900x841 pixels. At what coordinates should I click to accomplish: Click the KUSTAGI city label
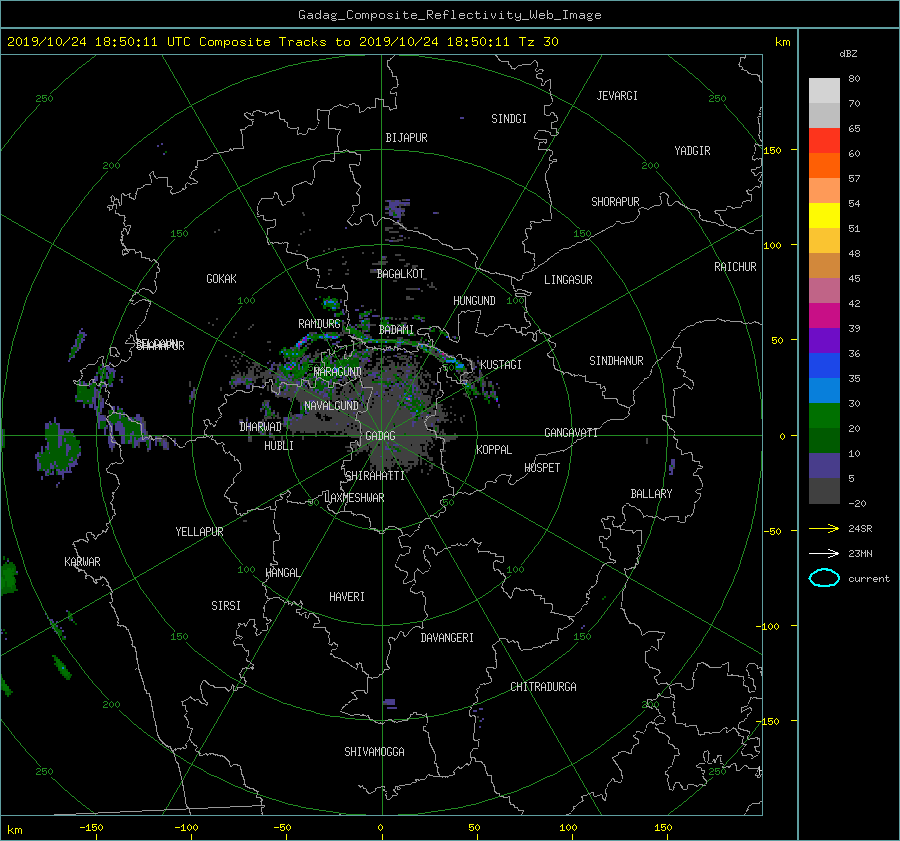click(x=501, y=365)
